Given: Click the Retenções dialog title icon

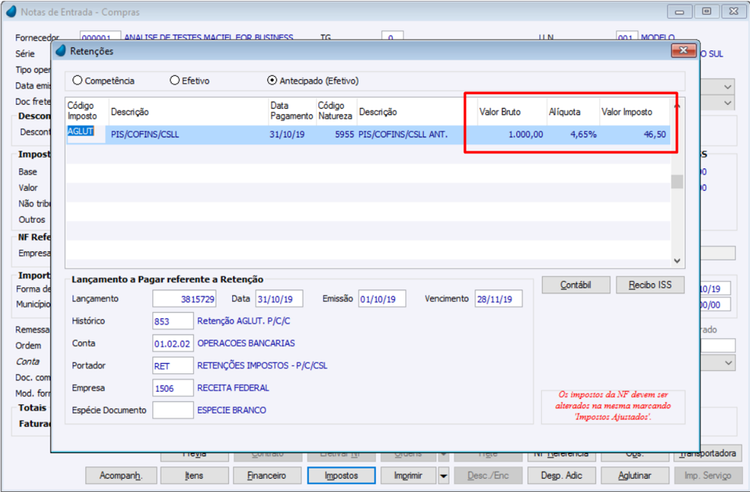Looking at the screenshot, I should tap(61, 50).
